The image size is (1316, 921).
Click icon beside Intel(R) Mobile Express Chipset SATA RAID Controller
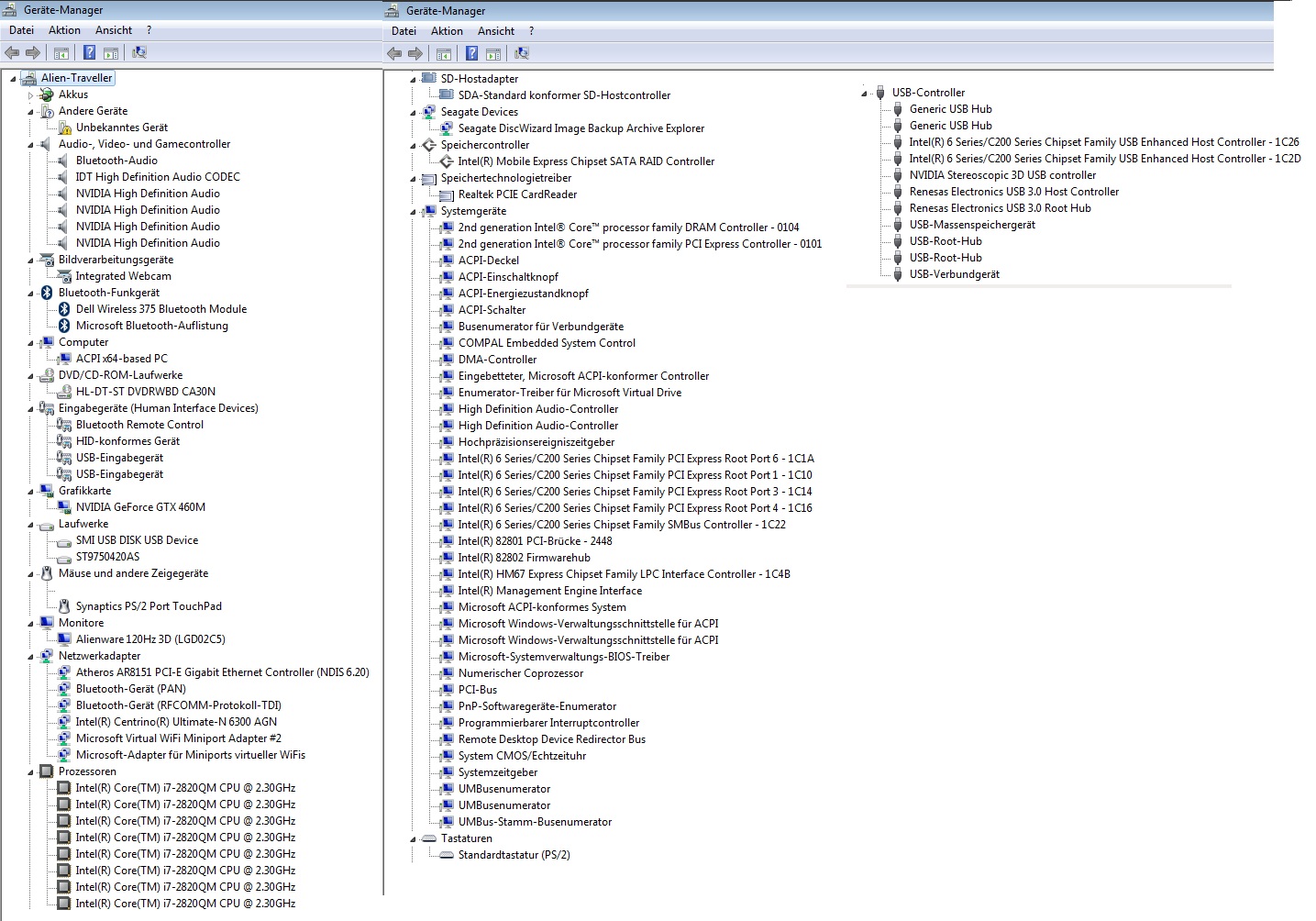447,161
